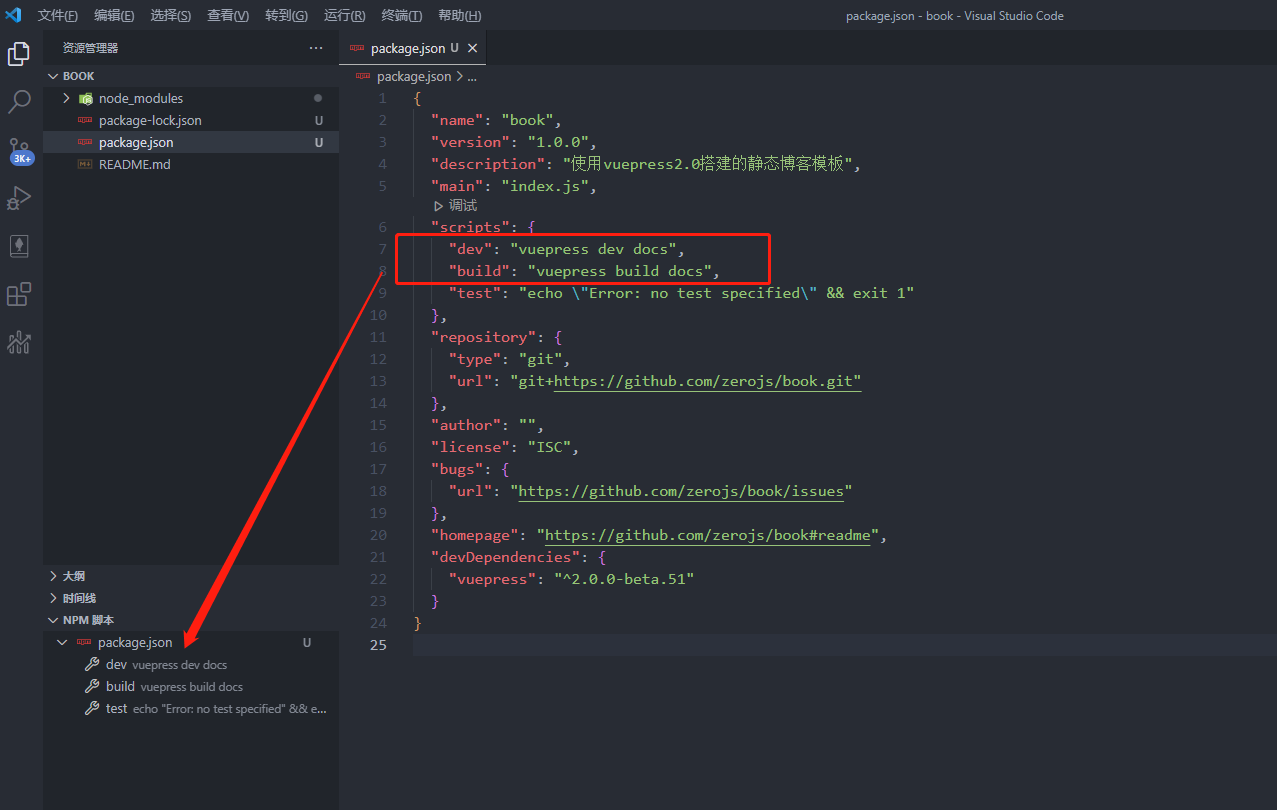Screen dimensions: 1277x810
Task: Open the Extensions view in activity bar
Action: [x=19, y=294]
